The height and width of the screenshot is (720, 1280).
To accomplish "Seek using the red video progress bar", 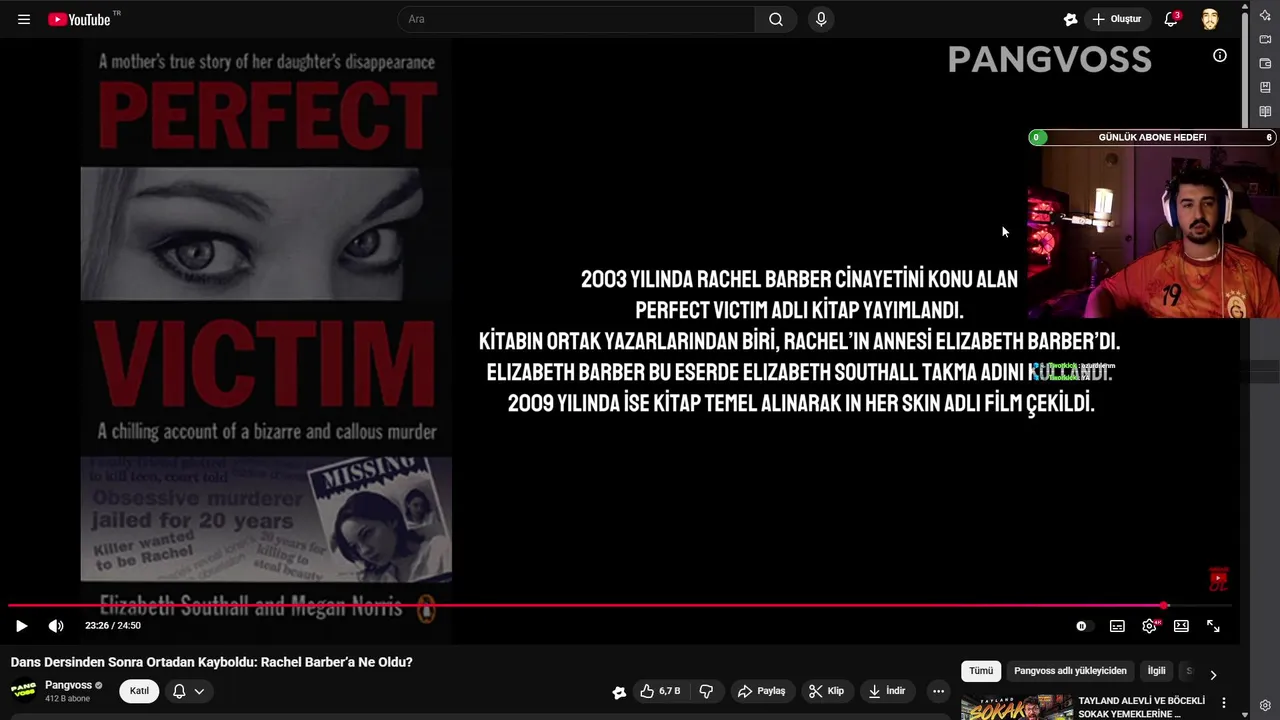I will pyautogui.click(x=620, y=605).
